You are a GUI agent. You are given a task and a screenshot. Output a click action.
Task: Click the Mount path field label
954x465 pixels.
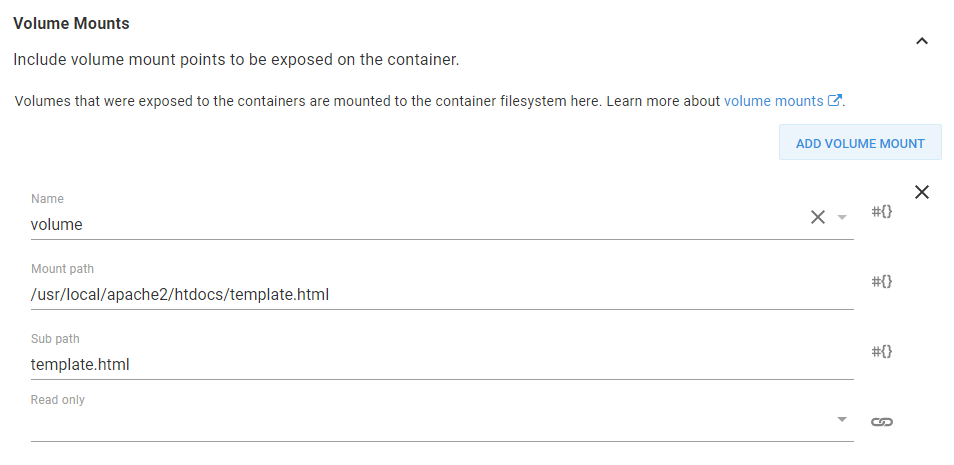63,269
